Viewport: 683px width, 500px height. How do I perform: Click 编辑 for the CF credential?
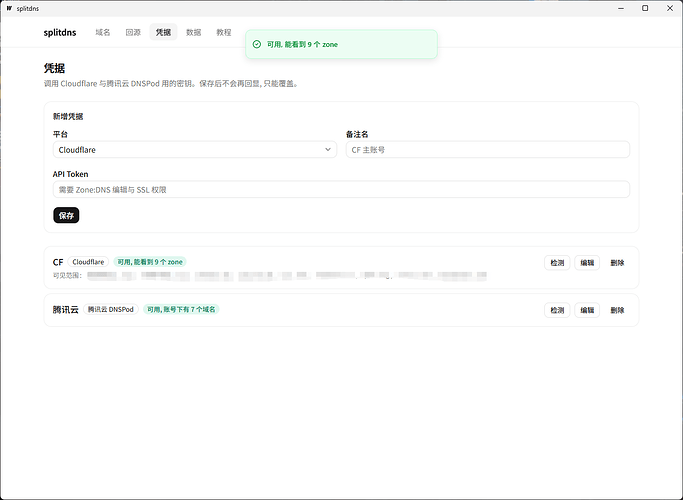(587, 263)
